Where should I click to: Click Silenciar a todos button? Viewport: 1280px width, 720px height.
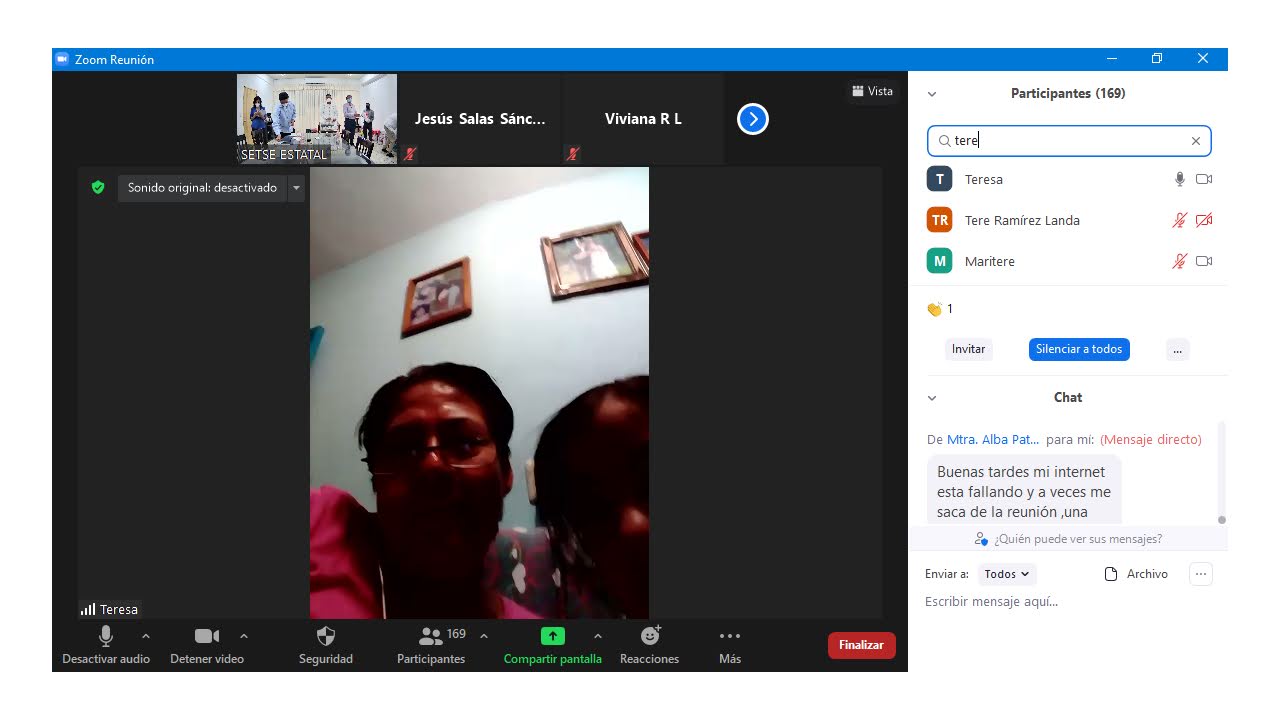[1079, 349]
